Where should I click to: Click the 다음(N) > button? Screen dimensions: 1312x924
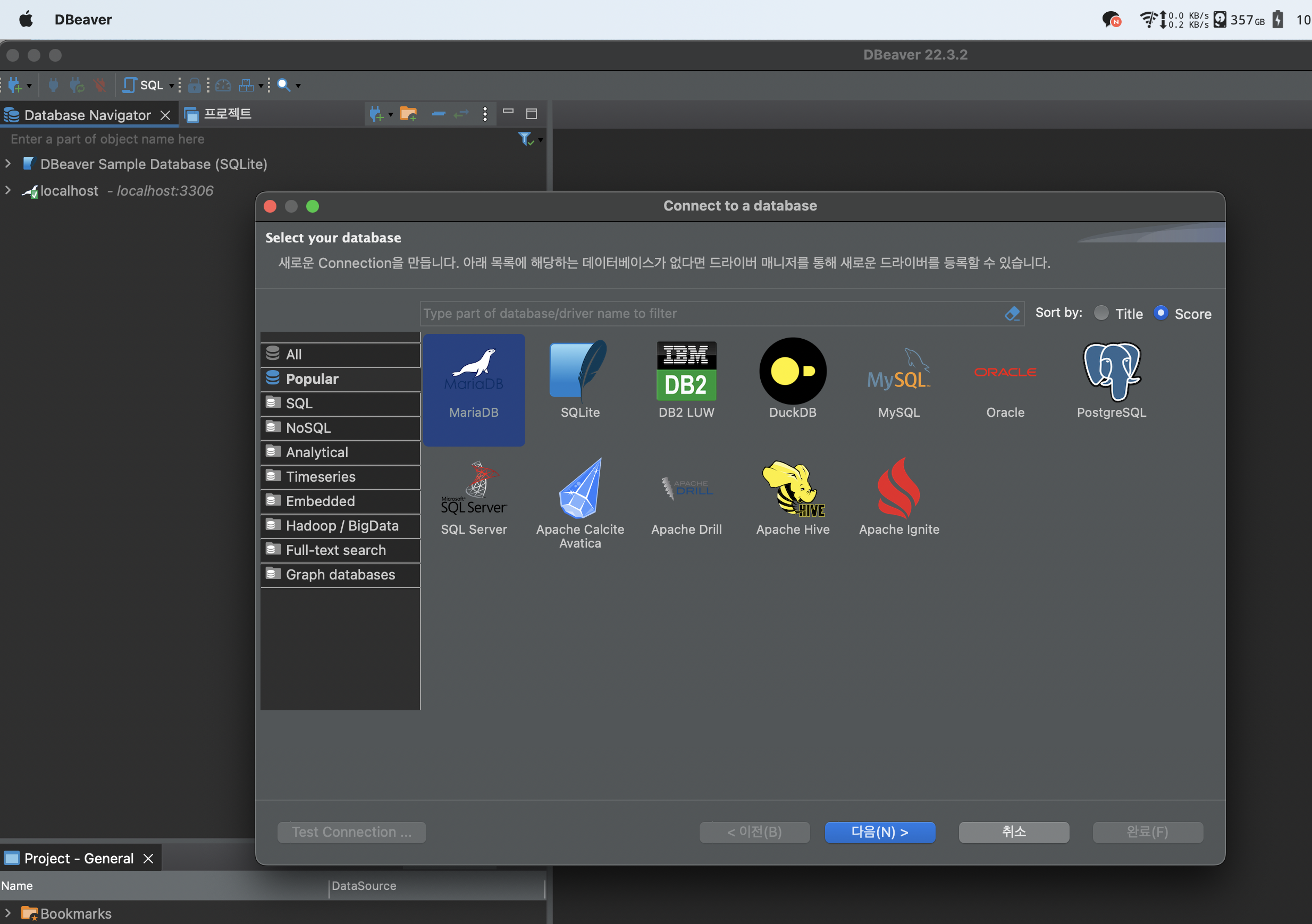coord(879,832)
